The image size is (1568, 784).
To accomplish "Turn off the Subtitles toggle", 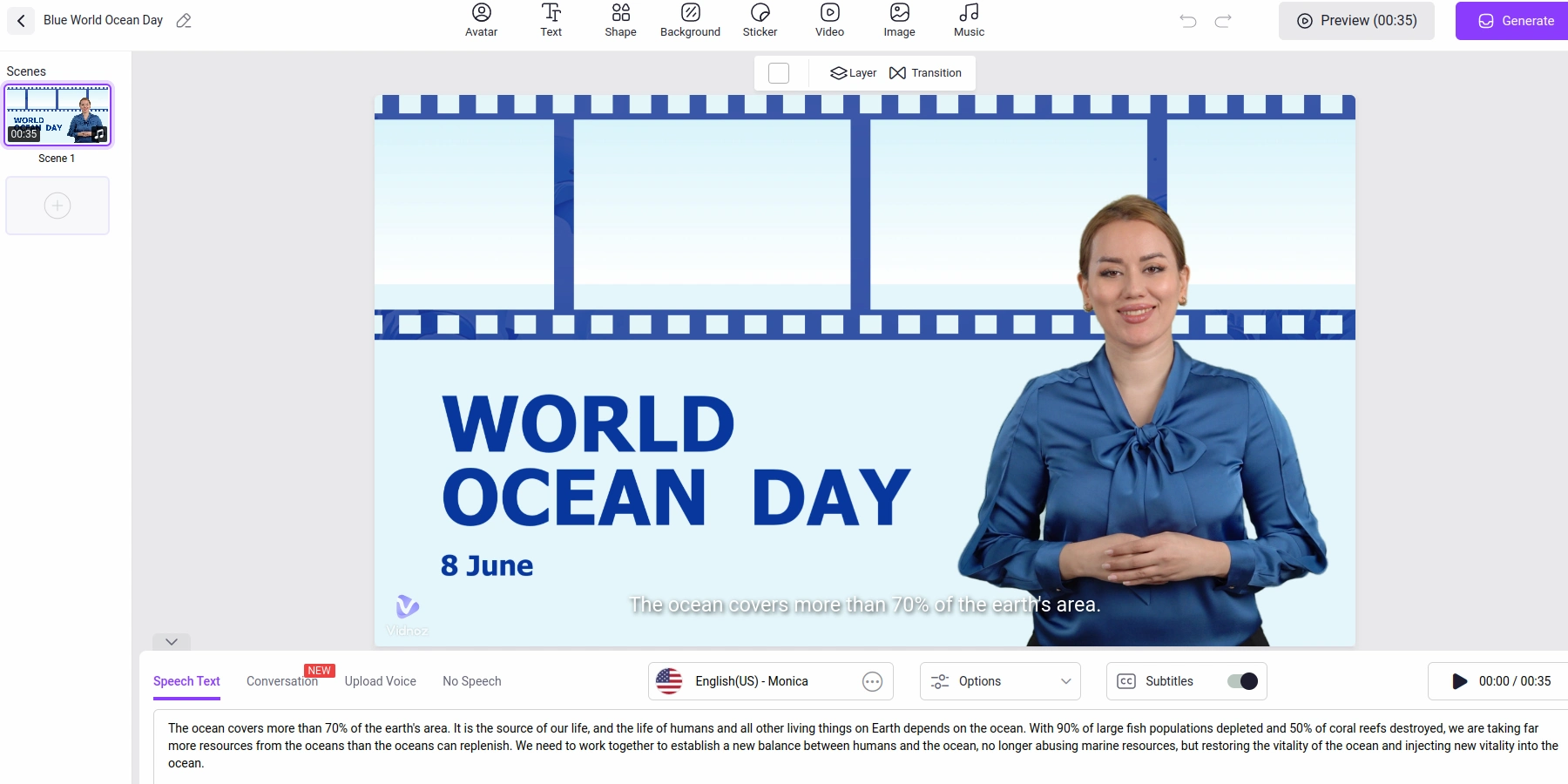I will (1242, 681).
